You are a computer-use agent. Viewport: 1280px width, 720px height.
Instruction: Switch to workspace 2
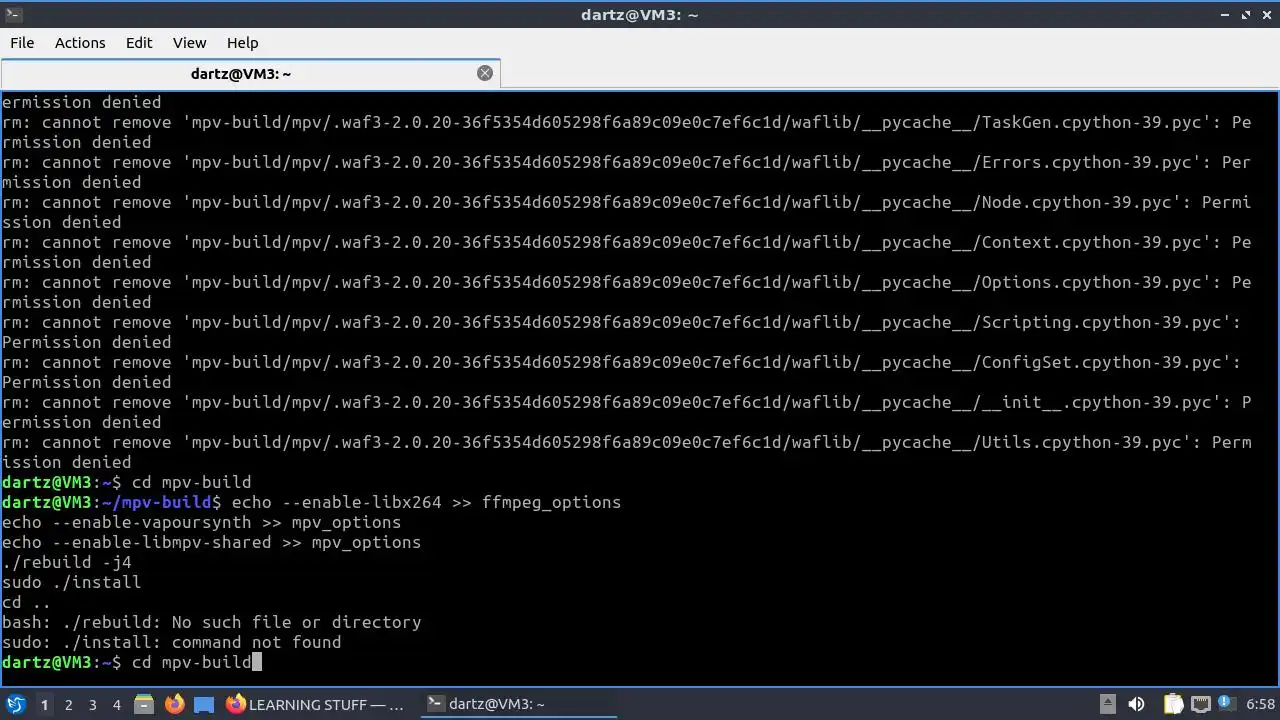[68, 705]
